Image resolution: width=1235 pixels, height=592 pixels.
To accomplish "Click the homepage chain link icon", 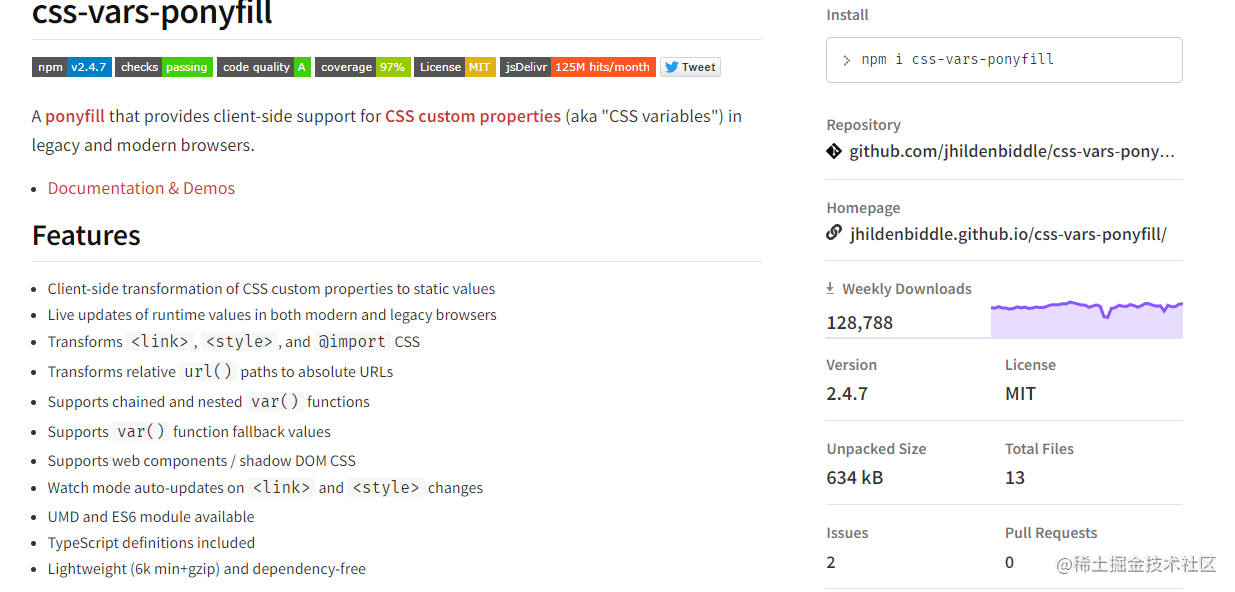I will click(834, 233).
